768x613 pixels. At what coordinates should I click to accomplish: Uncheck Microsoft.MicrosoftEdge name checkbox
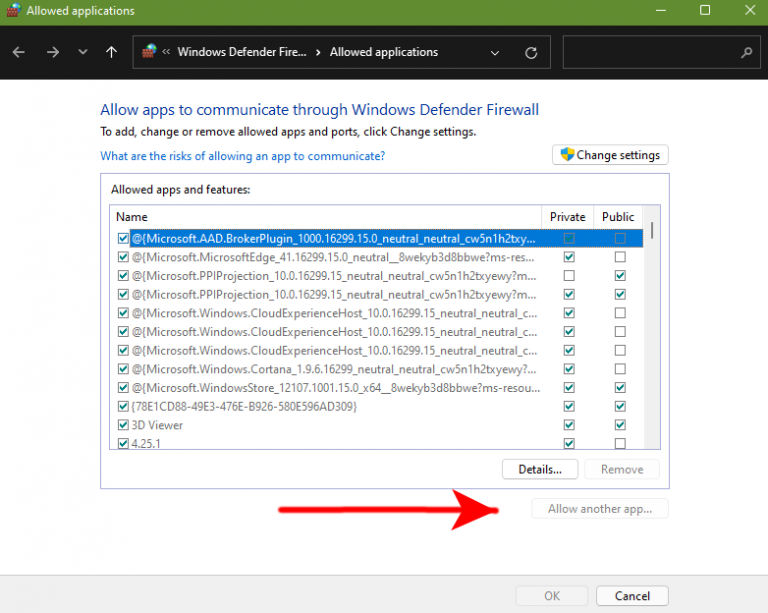pyautogui.click(x=123, y=257)
